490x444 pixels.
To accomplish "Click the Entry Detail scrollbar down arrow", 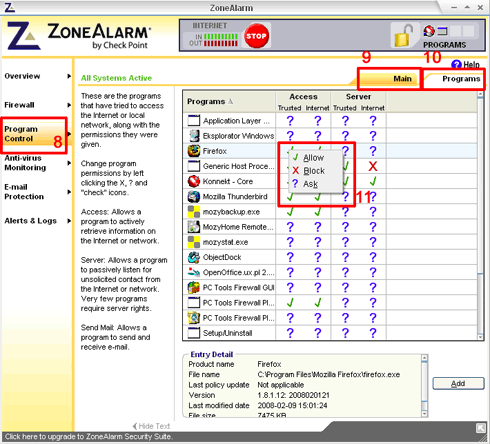I will click(424, 414).
